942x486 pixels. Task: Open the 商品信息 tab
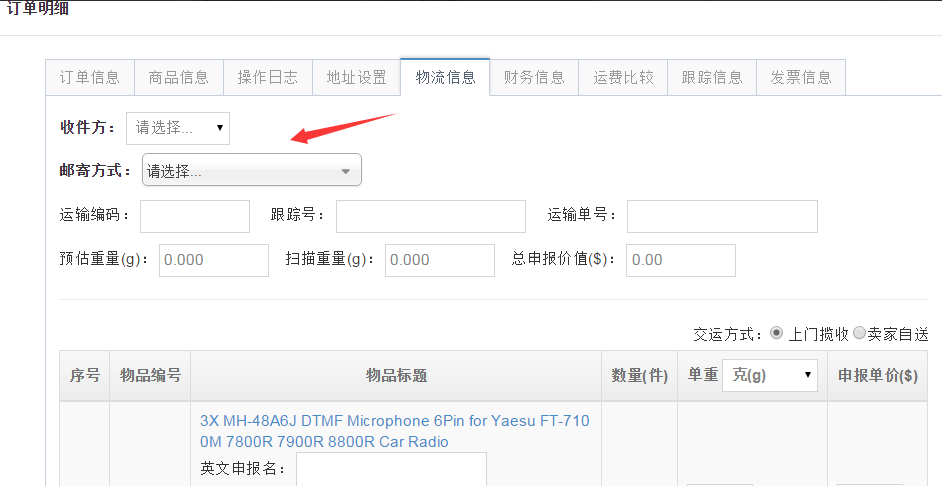[x=178, y=77]
